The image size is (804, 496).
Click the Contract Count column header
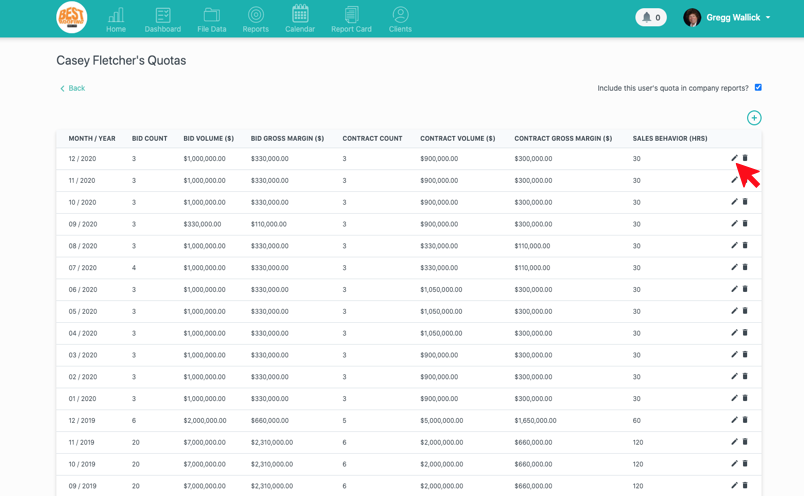[x=372, y=138]
